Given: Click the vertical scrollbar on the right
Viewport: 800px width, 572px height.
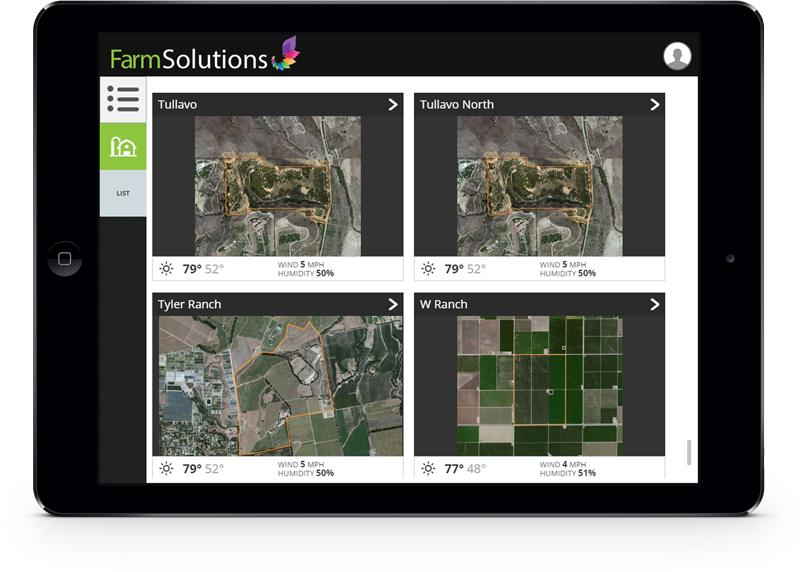Looking at the screenshot, I should click(688, 452).
